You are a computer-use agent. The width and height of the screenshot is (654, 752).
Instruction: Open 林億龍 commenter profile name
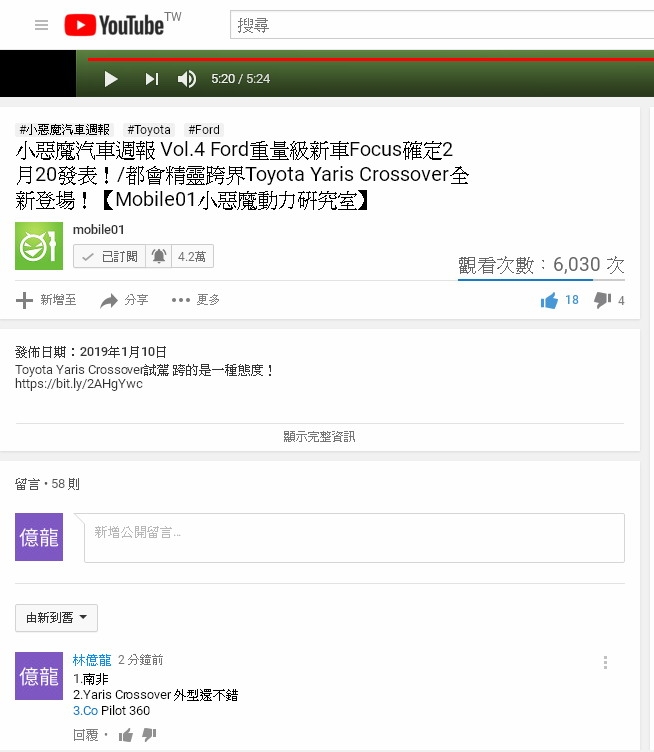point(92,660)
